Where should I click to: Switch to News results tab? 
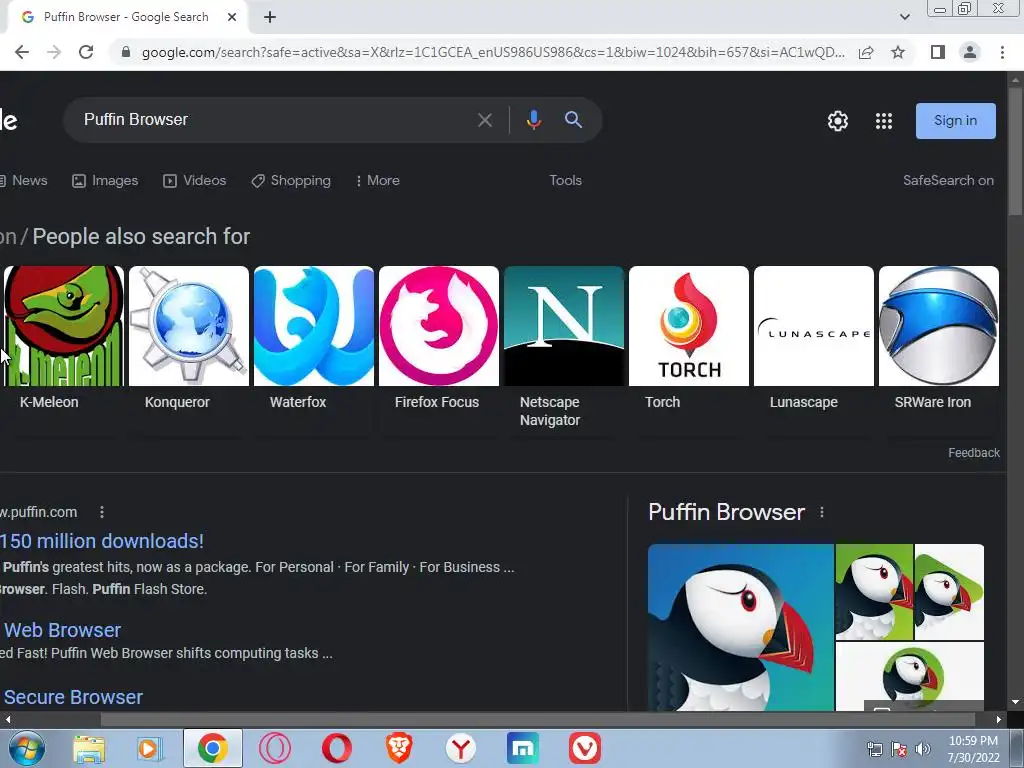click(24, 180)
